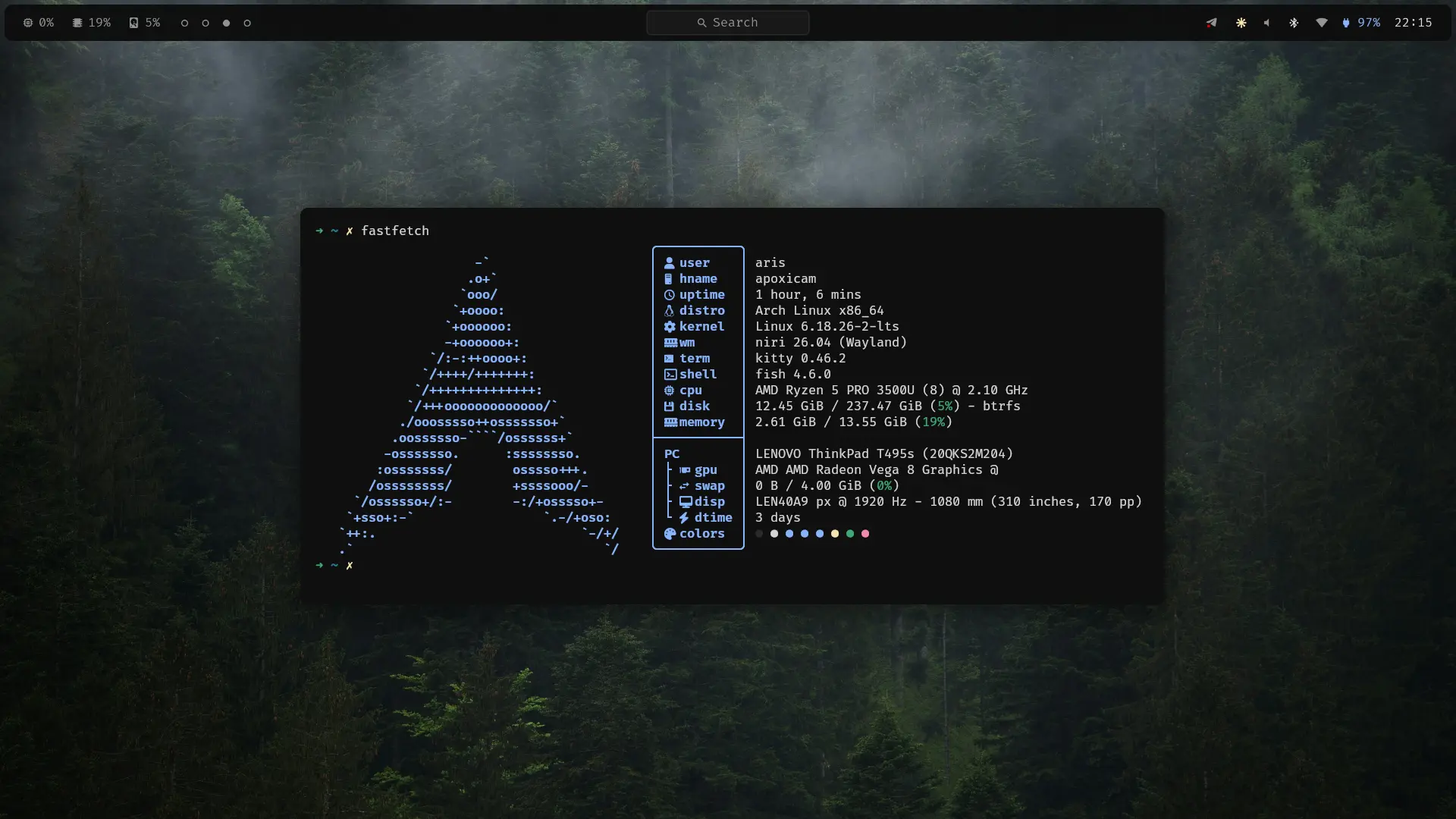Switch to the last workspace dot
This screenshot has width=1456, height=819.
247,23
